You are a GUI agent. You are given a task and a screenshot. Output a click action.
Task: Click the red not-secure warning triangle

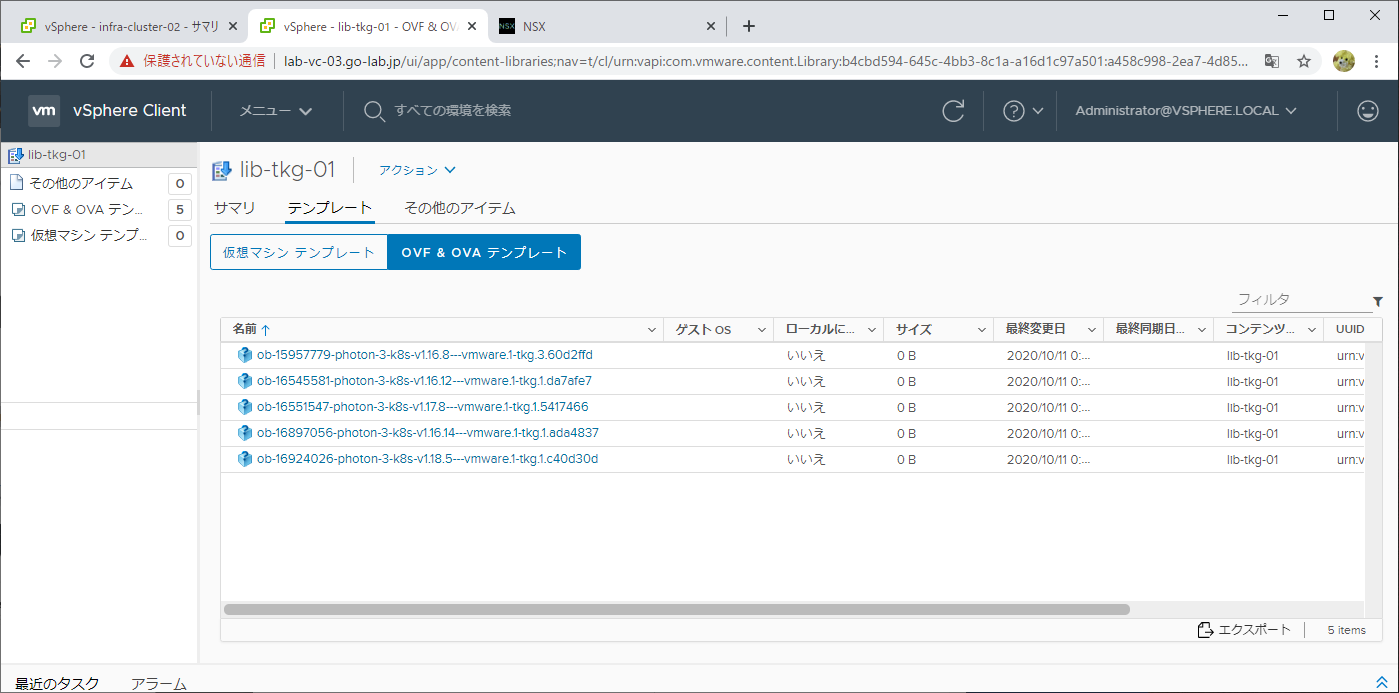(x=127, y=61)
